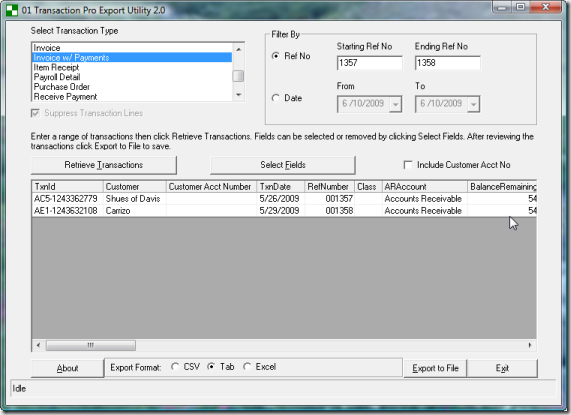The image size is (571, 415).
Task: Choose CSV export format
Action: (175, 367)
